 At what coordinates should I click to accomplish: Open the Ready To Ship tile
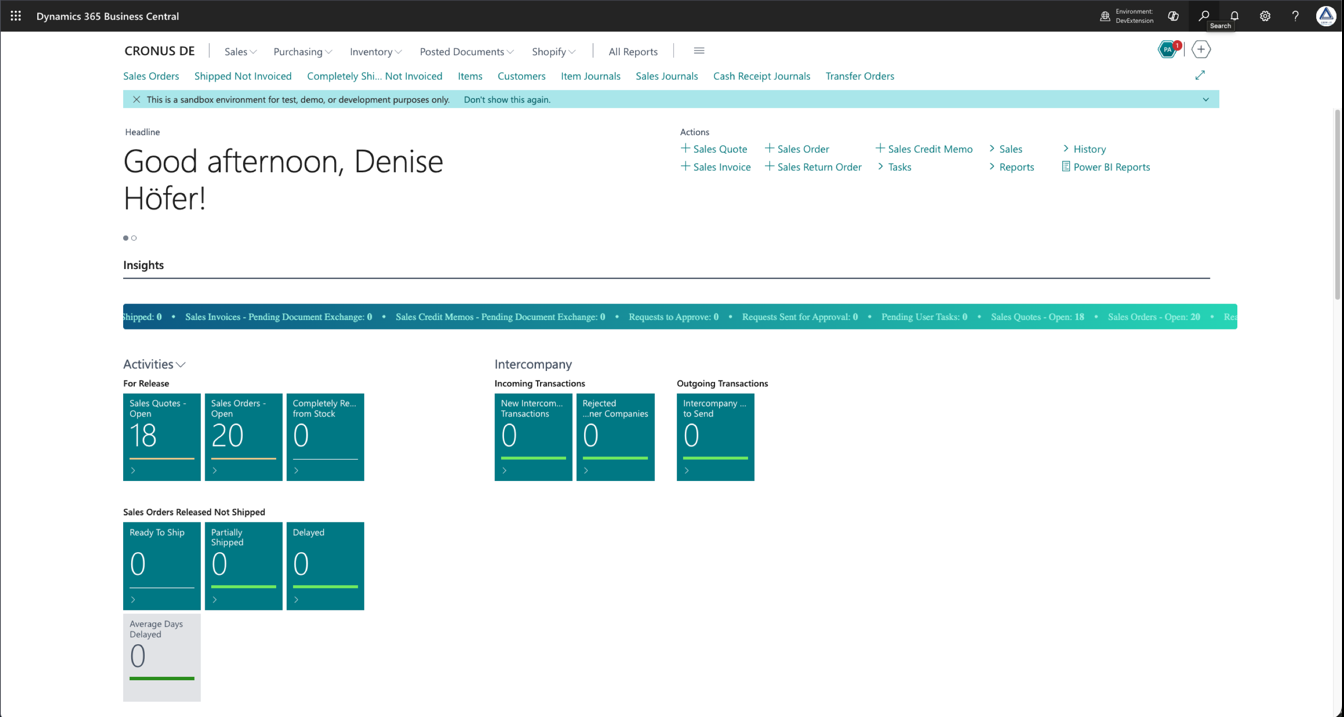[162, 566]
